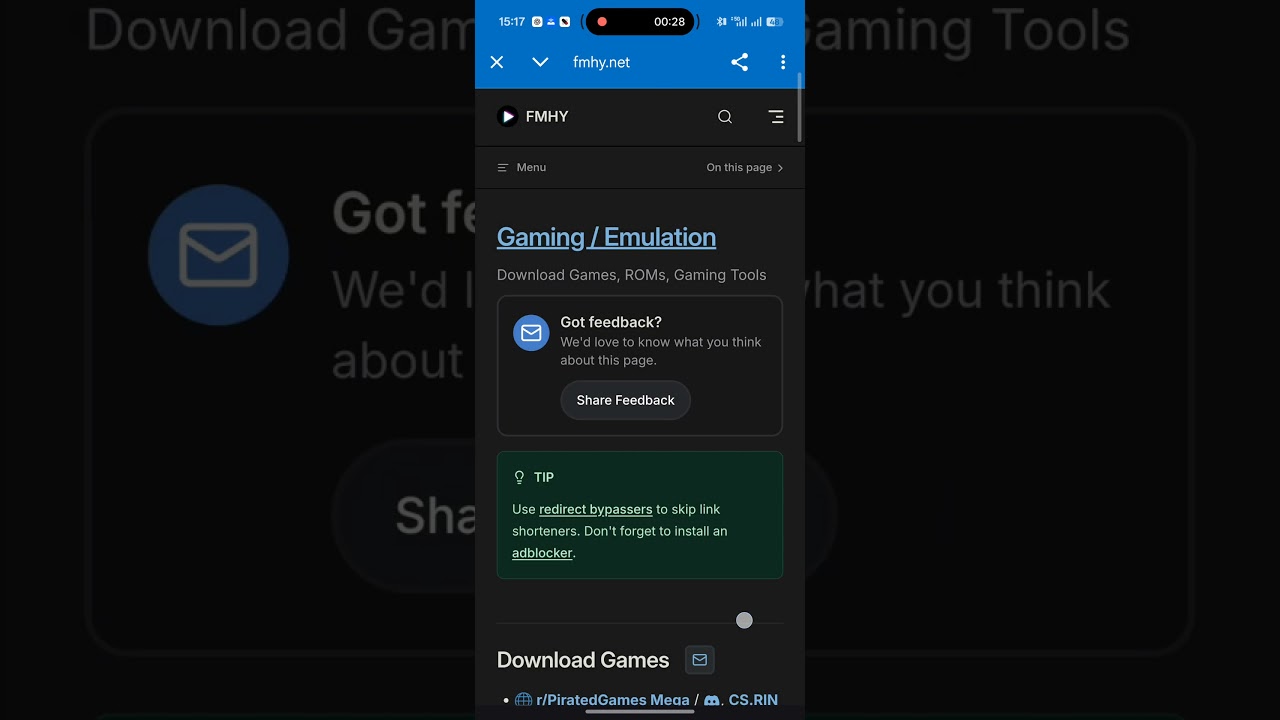
Task: Tap the fmhy.net address text
Action: click(x=601, y=62)
